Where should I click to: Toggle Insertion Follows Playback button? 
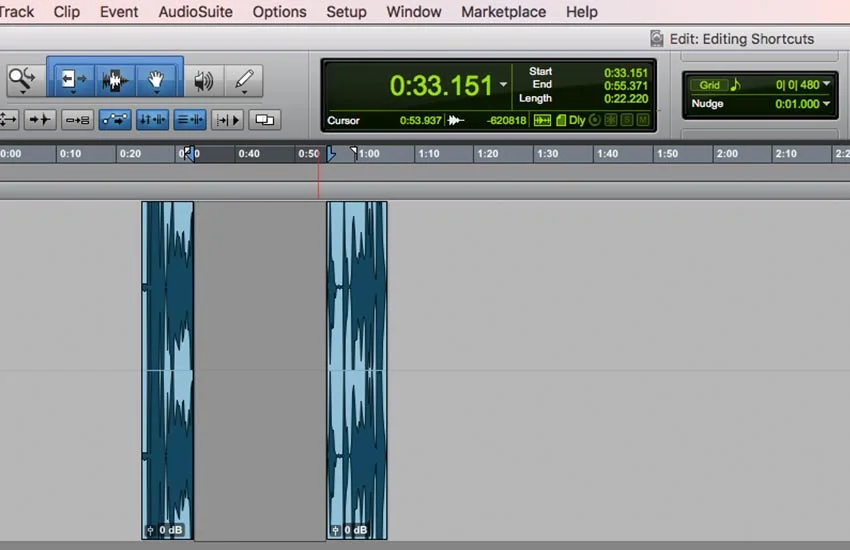(x=227, y=120)
